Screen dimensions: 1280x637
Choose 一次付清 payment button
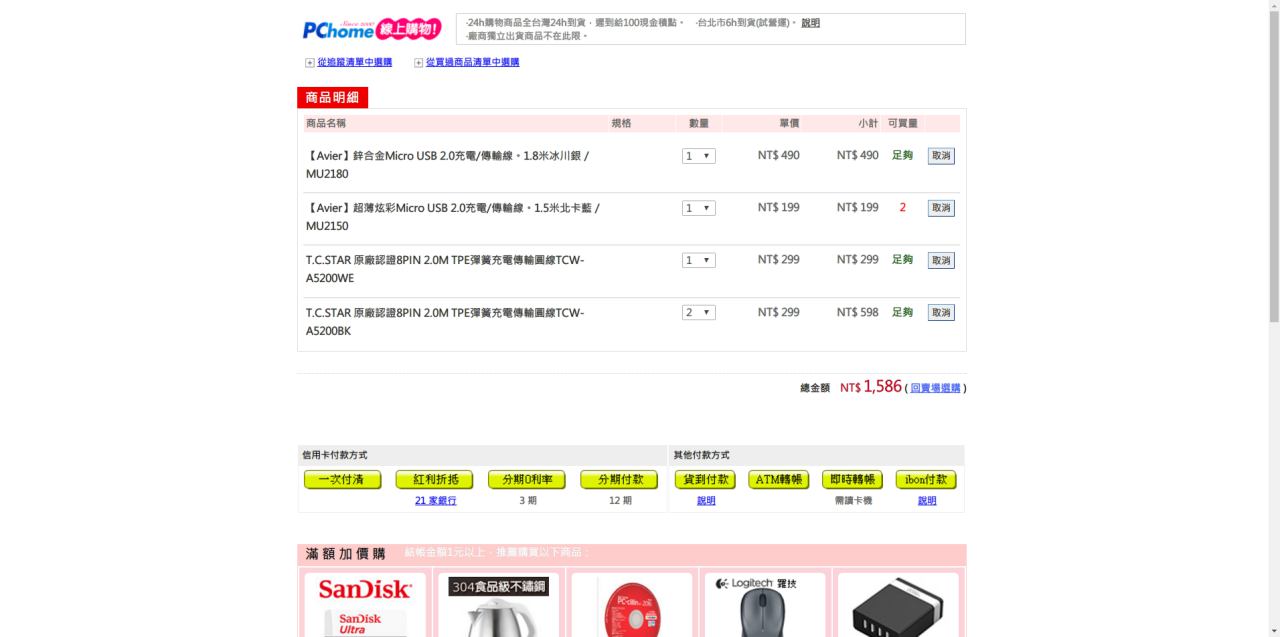343,480
